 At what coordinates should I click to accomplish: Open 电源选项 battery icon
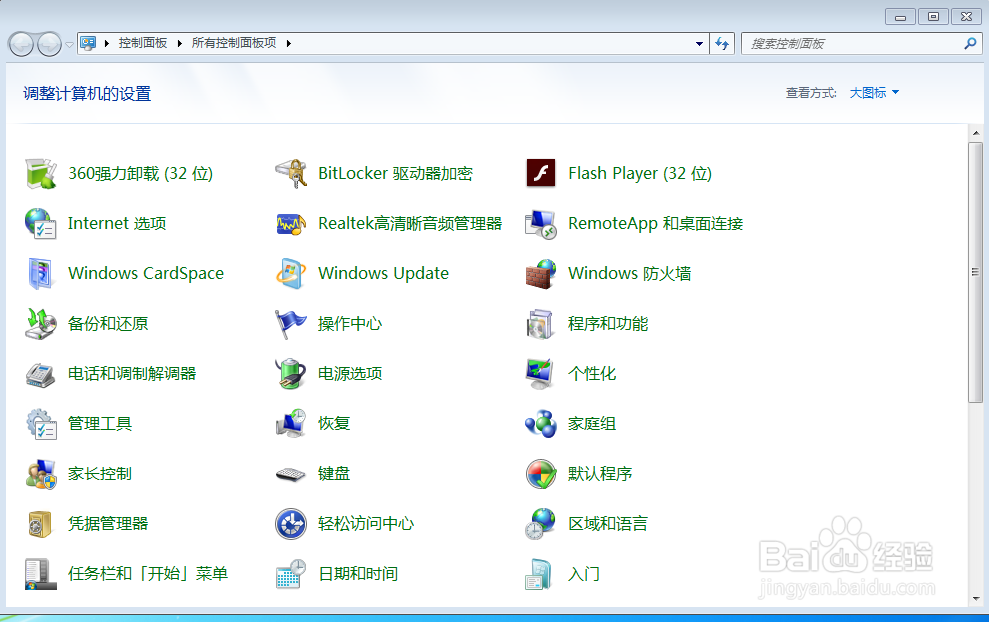[x=291, y=373]
